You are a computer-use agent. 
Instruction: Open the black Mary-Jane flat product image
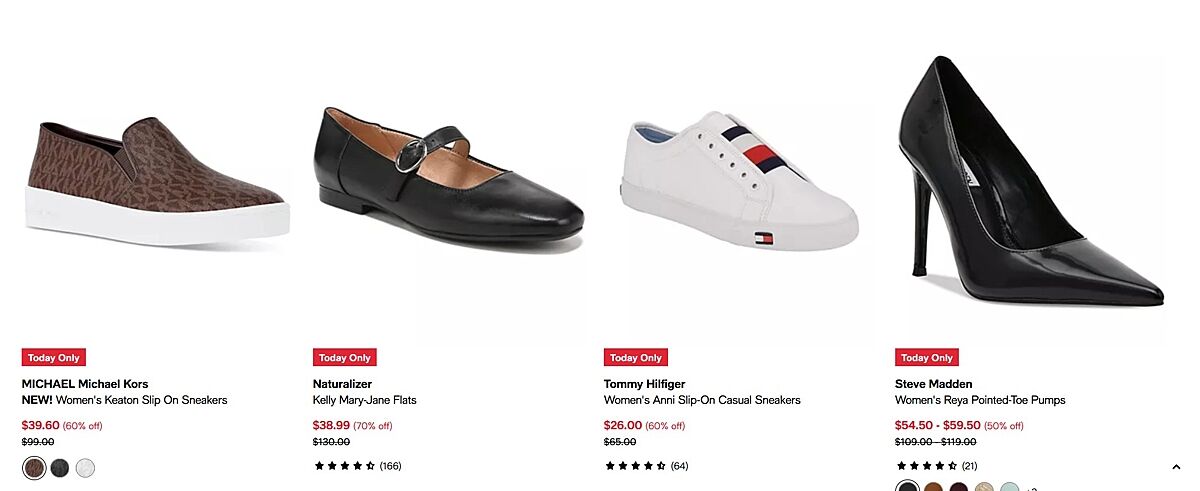(x=448, y=173)
